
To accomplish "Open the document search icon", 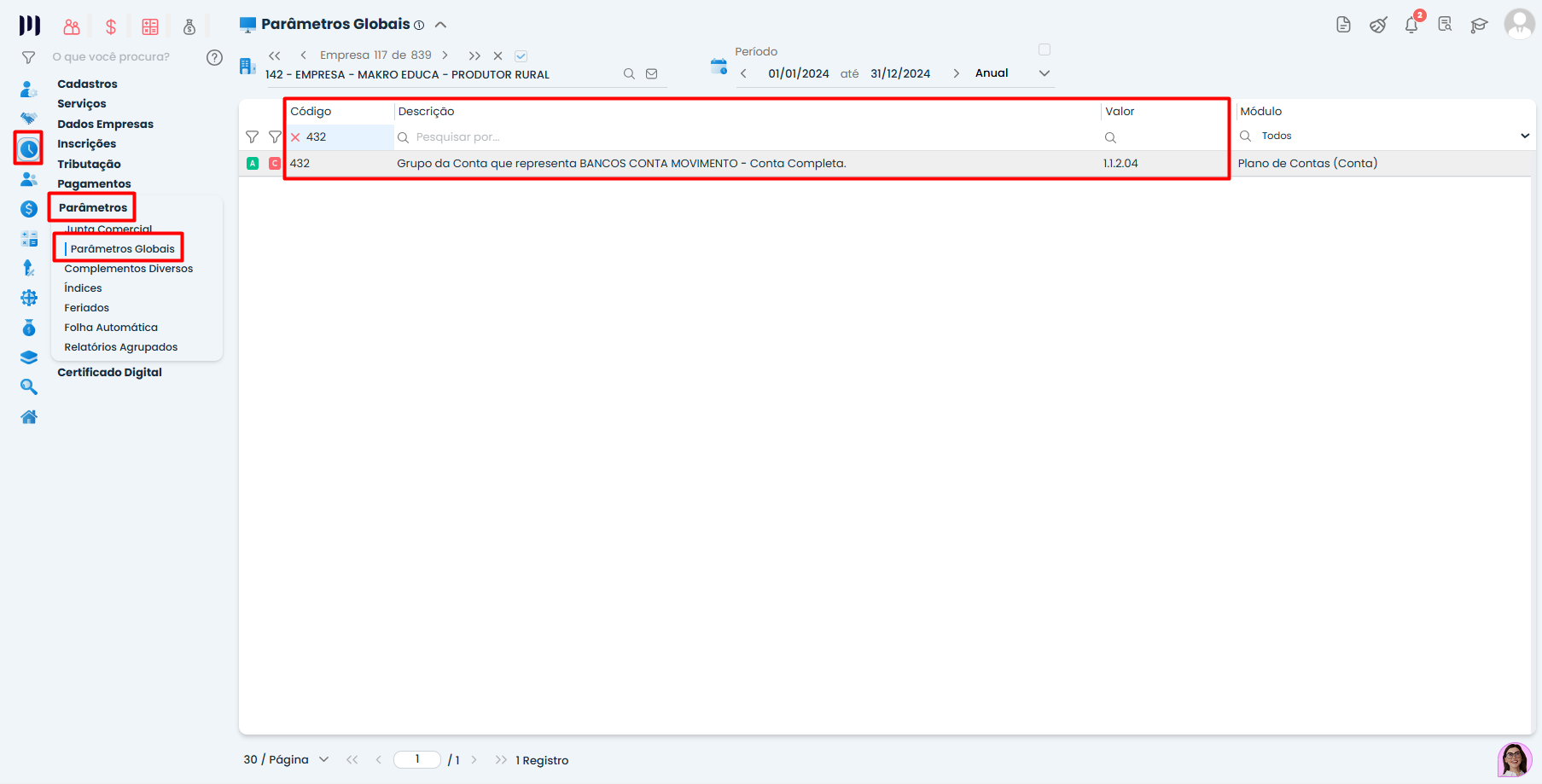I will click(x=1445, y=25).
